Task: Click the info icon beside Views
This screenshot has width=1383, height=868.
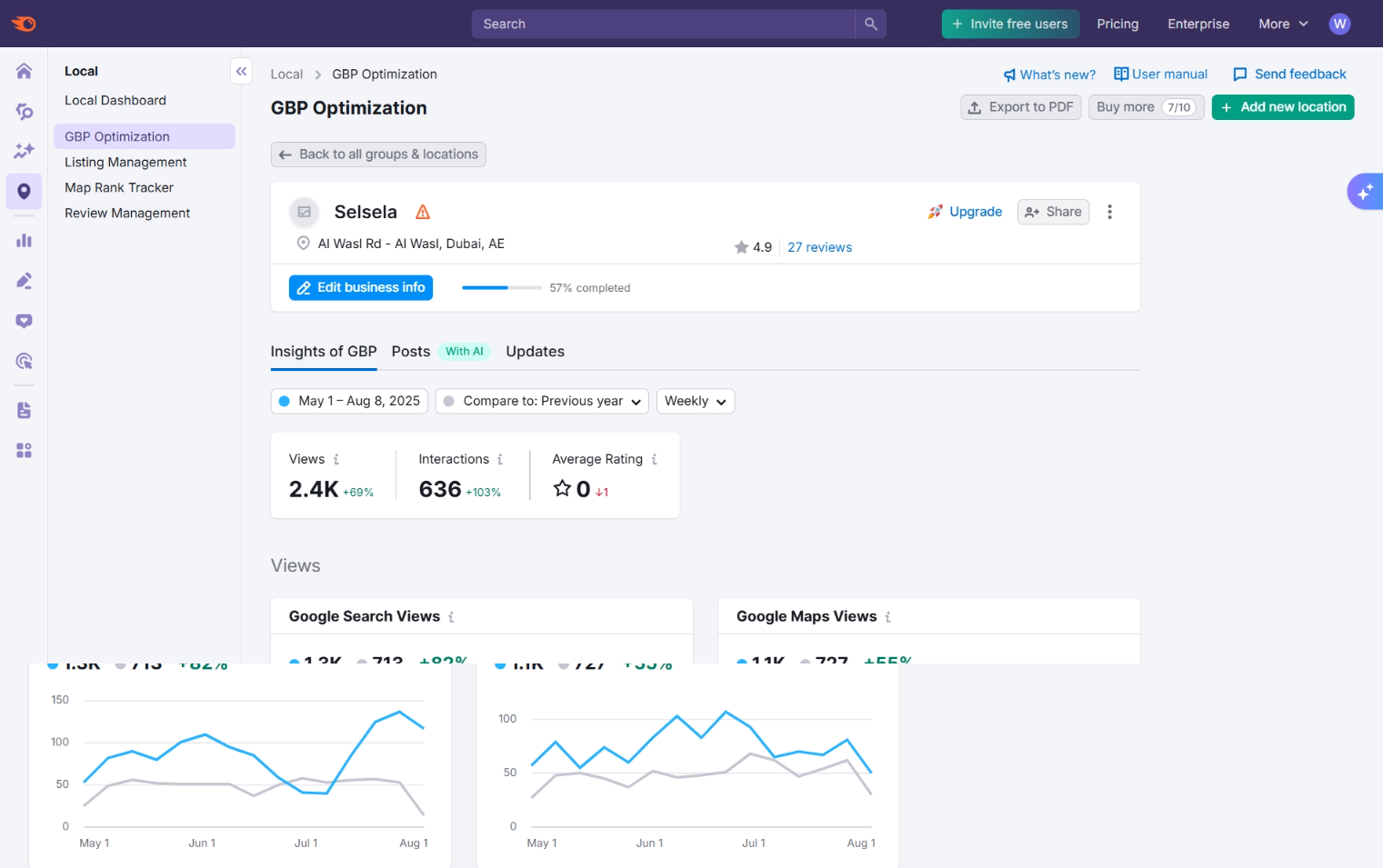Action: tap(336, 460)
